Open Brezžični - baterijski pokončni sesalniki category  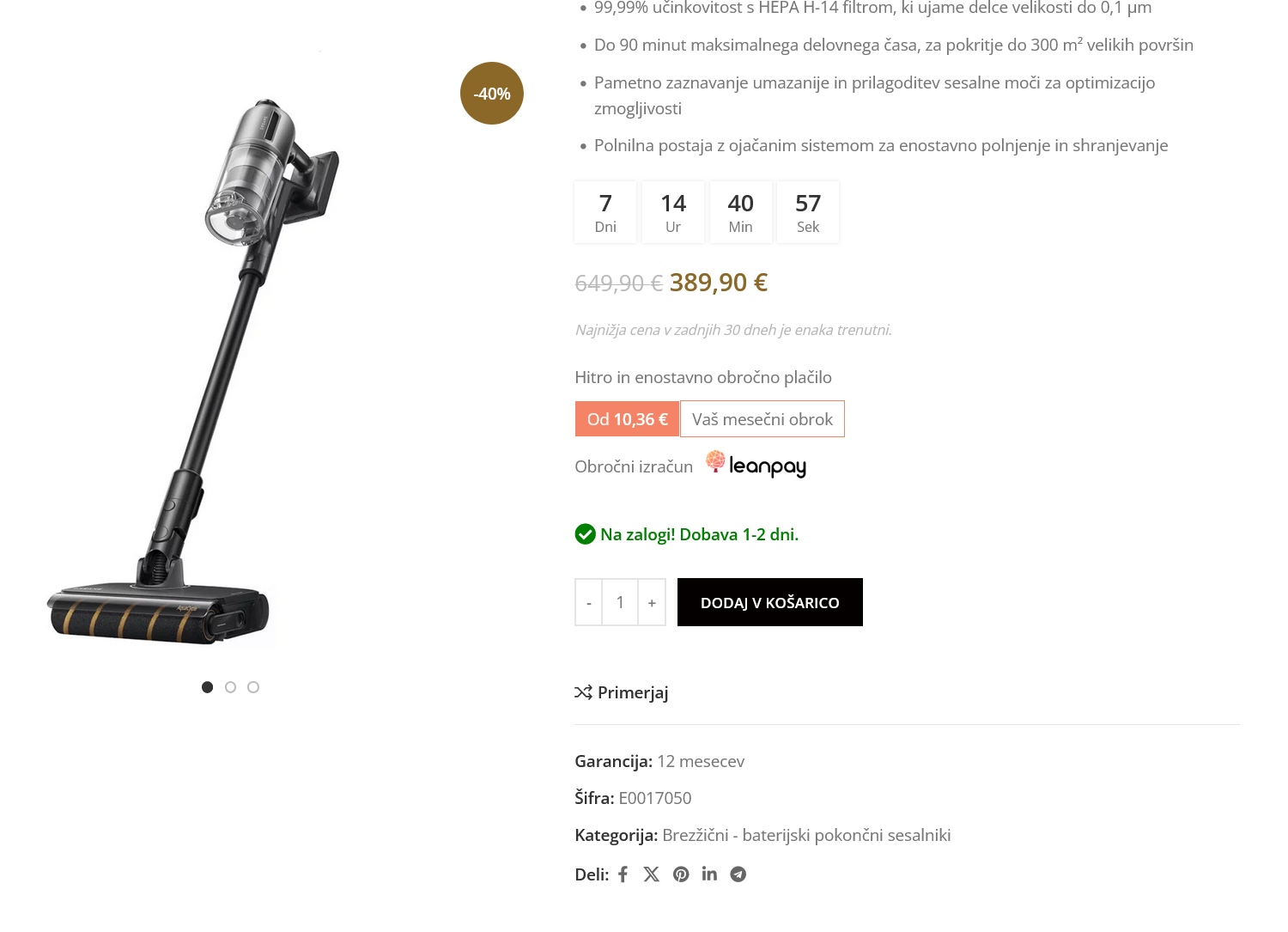(806, 835)
